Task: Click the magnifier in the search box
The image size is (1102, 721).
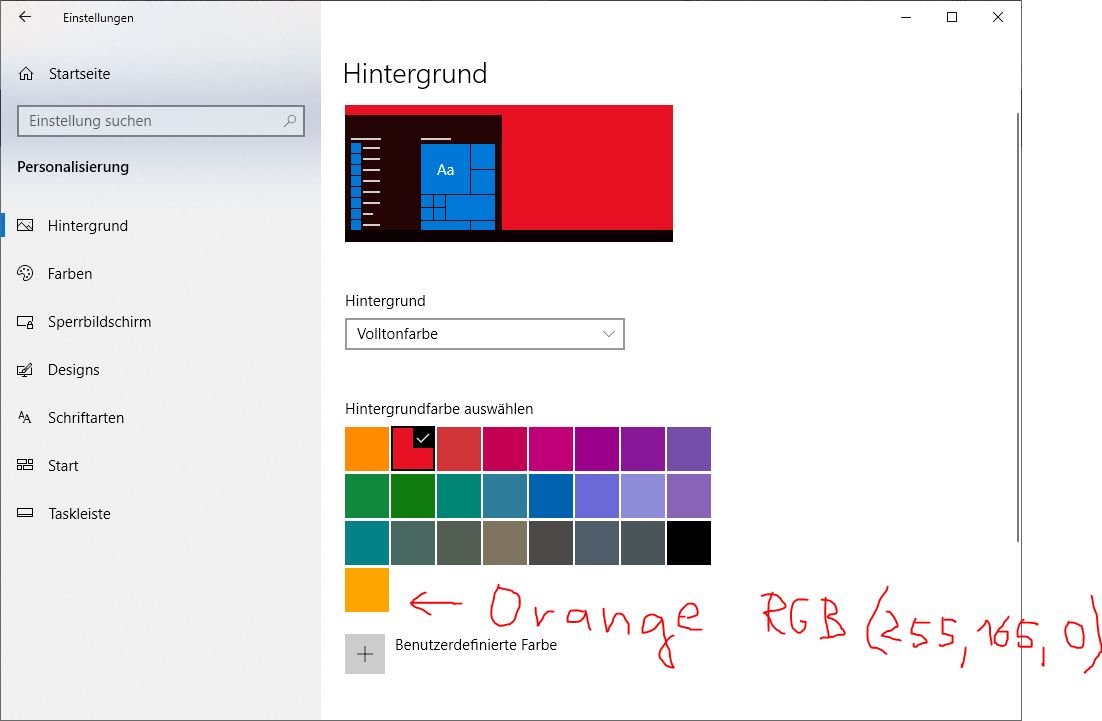Action: click(289, 120)
